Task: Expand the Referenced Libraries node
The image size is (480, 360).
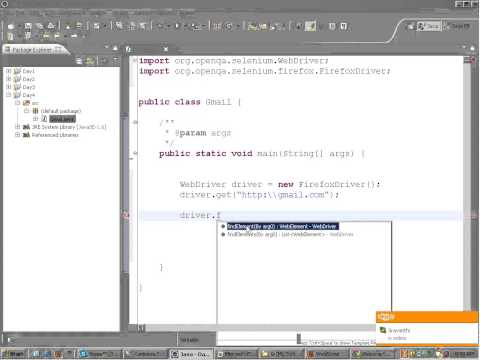Action: point(17,135)
